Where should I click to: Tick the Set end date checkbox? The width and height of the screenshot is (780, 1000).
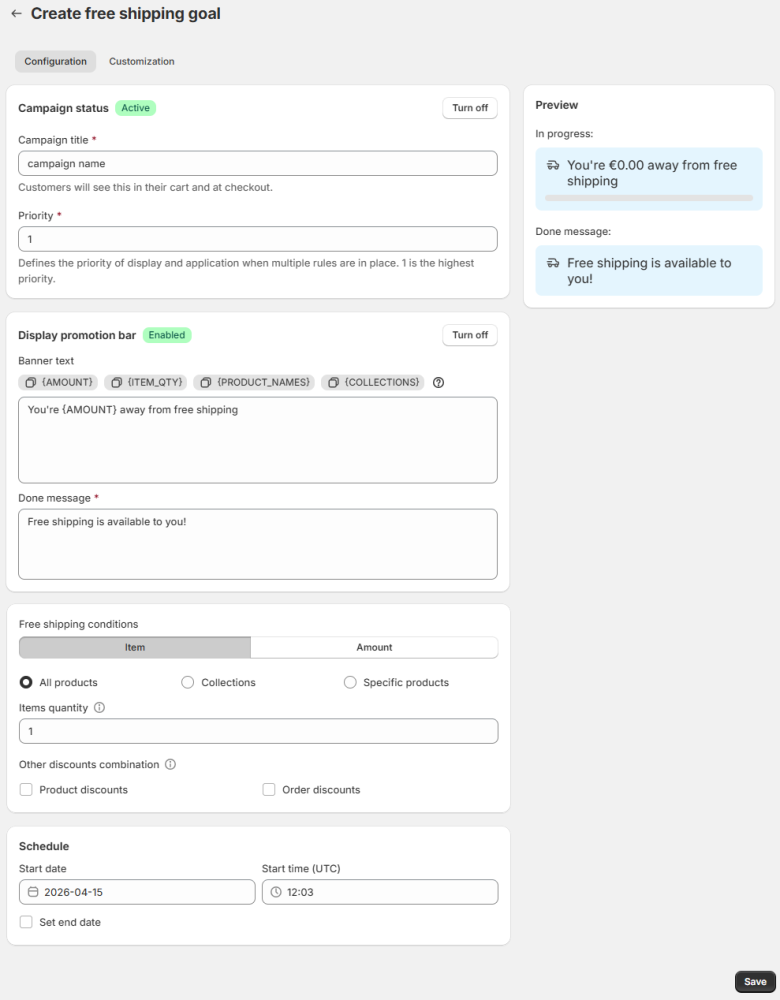point(26,922)
